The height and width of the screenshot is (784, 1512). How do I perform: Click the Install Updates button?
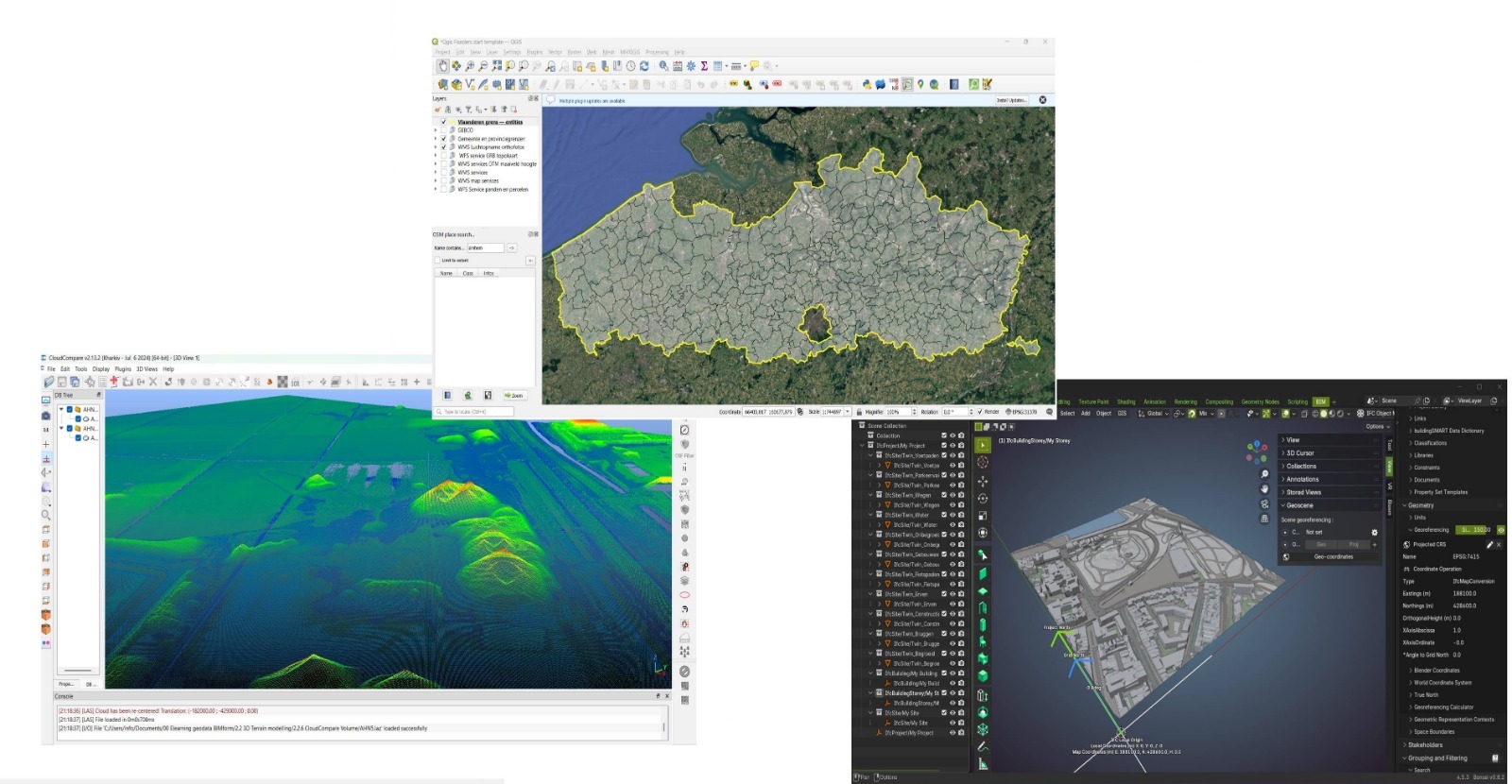1010,100
